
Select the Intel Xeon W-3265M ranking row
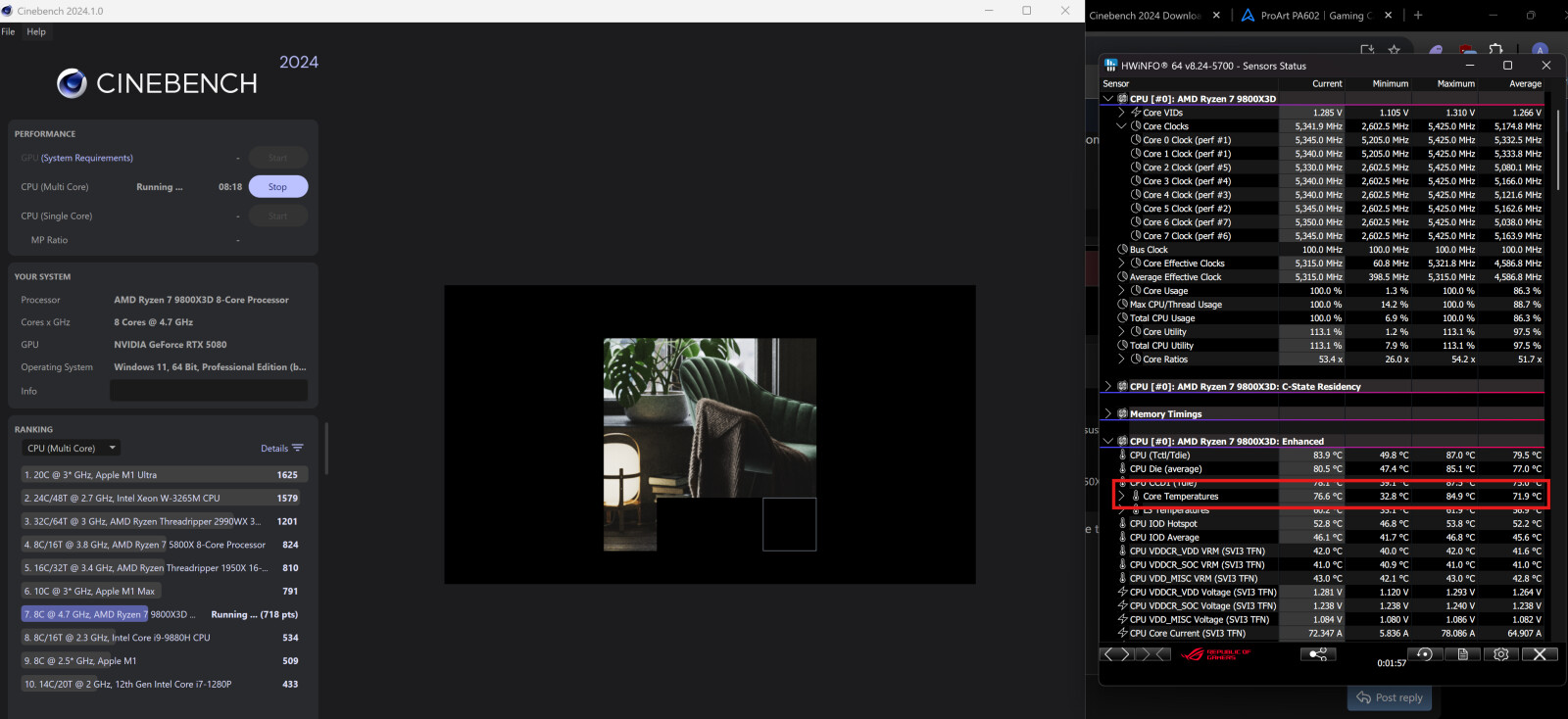pos(165,499)
